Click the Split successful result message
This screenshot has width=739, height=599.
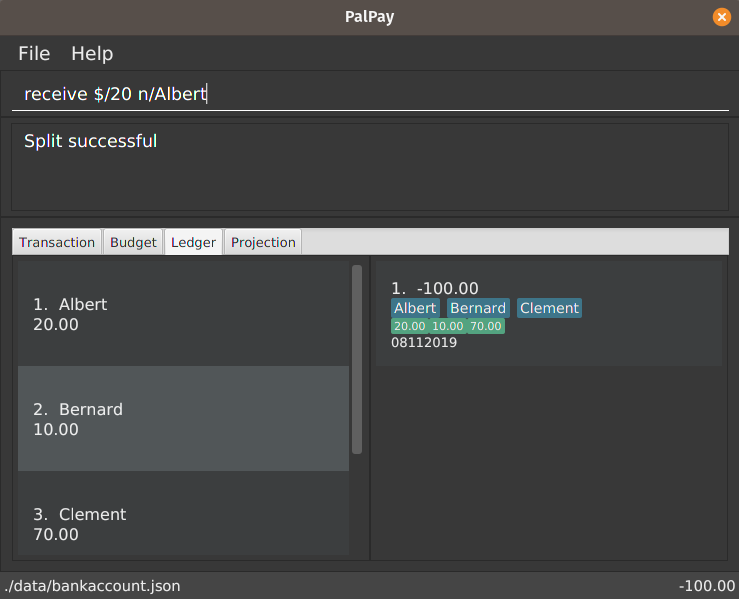(90, 141)
